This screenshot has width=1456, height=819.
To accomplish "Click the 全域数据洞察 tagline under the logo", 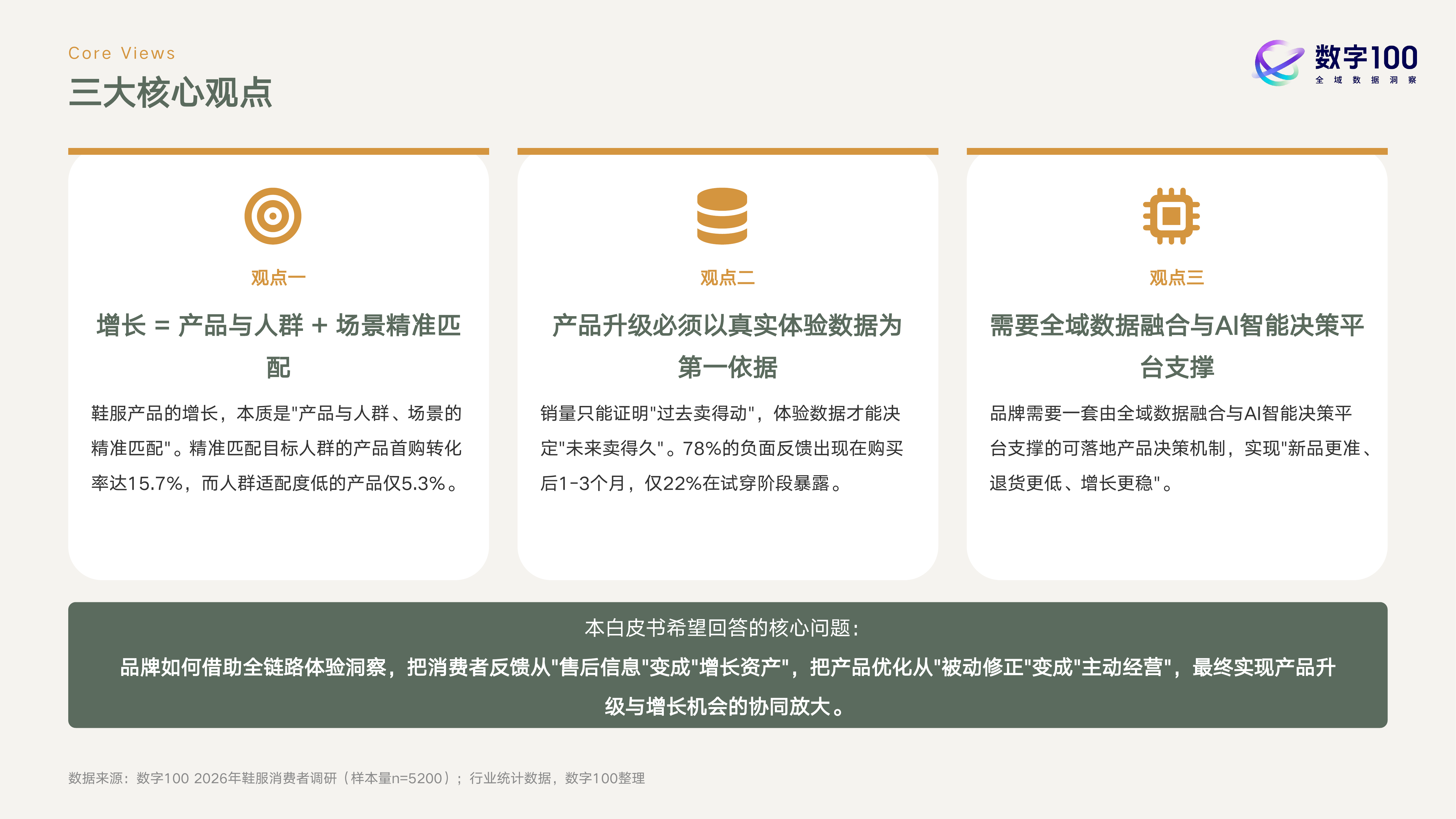I will click(1366, 80).
